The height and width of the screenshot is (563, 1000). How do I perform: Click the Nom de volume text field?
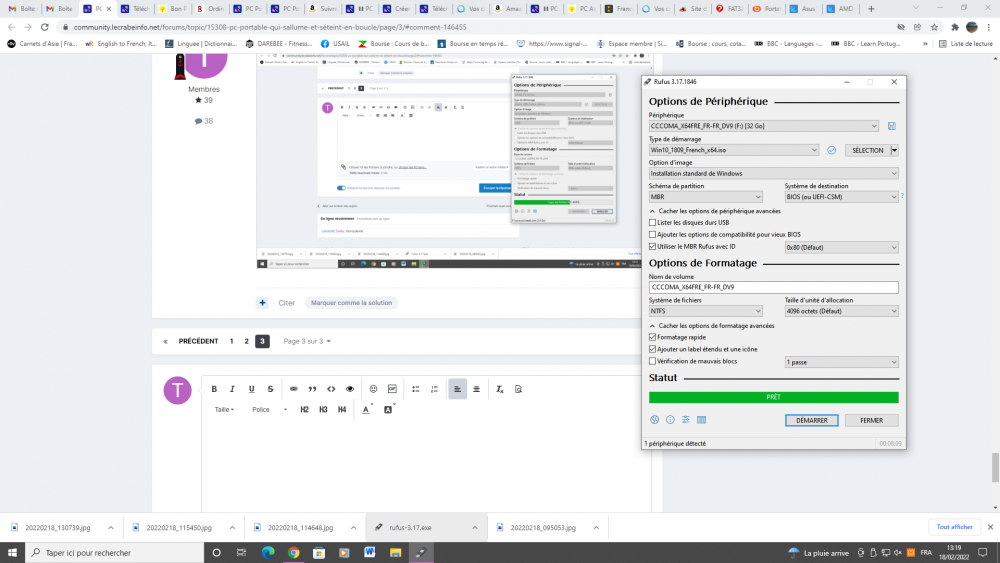click(773, 287)
